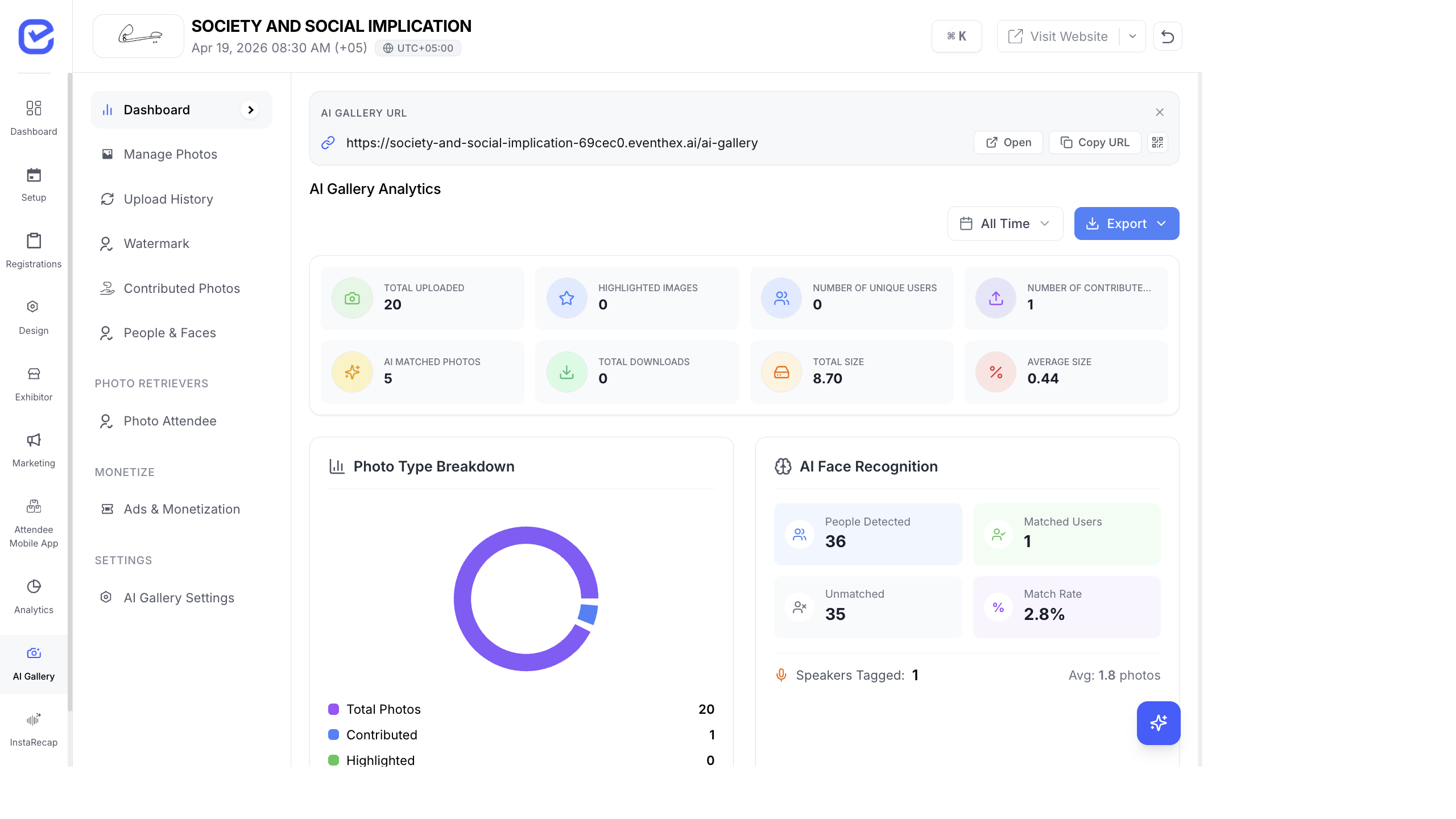
Task: Go to Registrations in the left rail
Action: coord(34,251)
